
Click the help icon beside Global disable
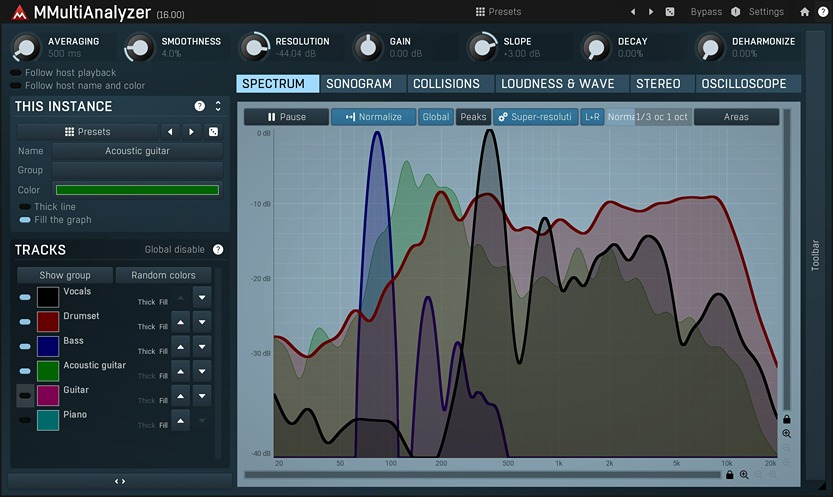click(x=218, y=250)
